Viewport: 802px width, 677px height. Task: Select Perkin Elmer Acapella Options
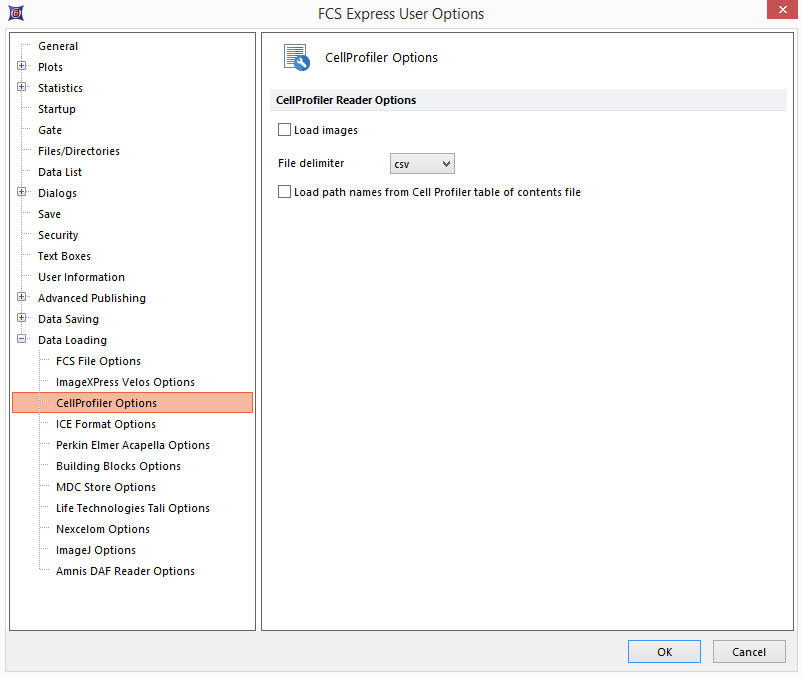[132, 445]
